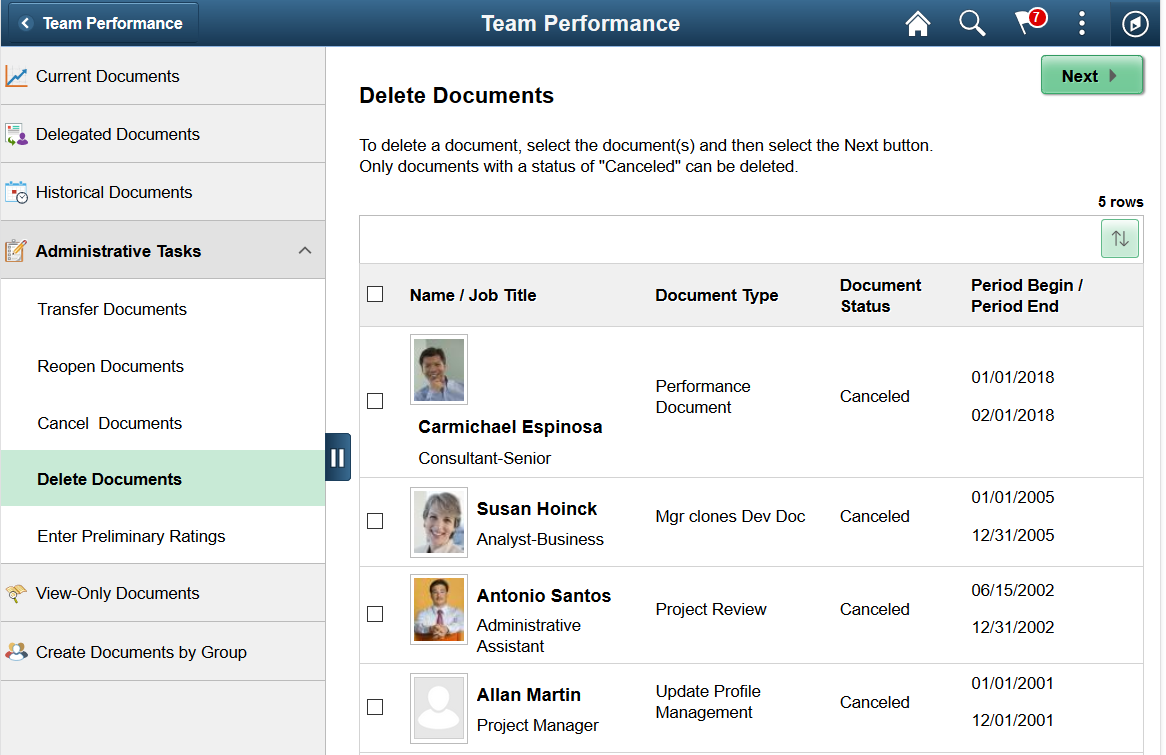This screenshot has width=1166, height=755.
Task: Click the Create Documents by Group icon
Action: coord(16,652)
